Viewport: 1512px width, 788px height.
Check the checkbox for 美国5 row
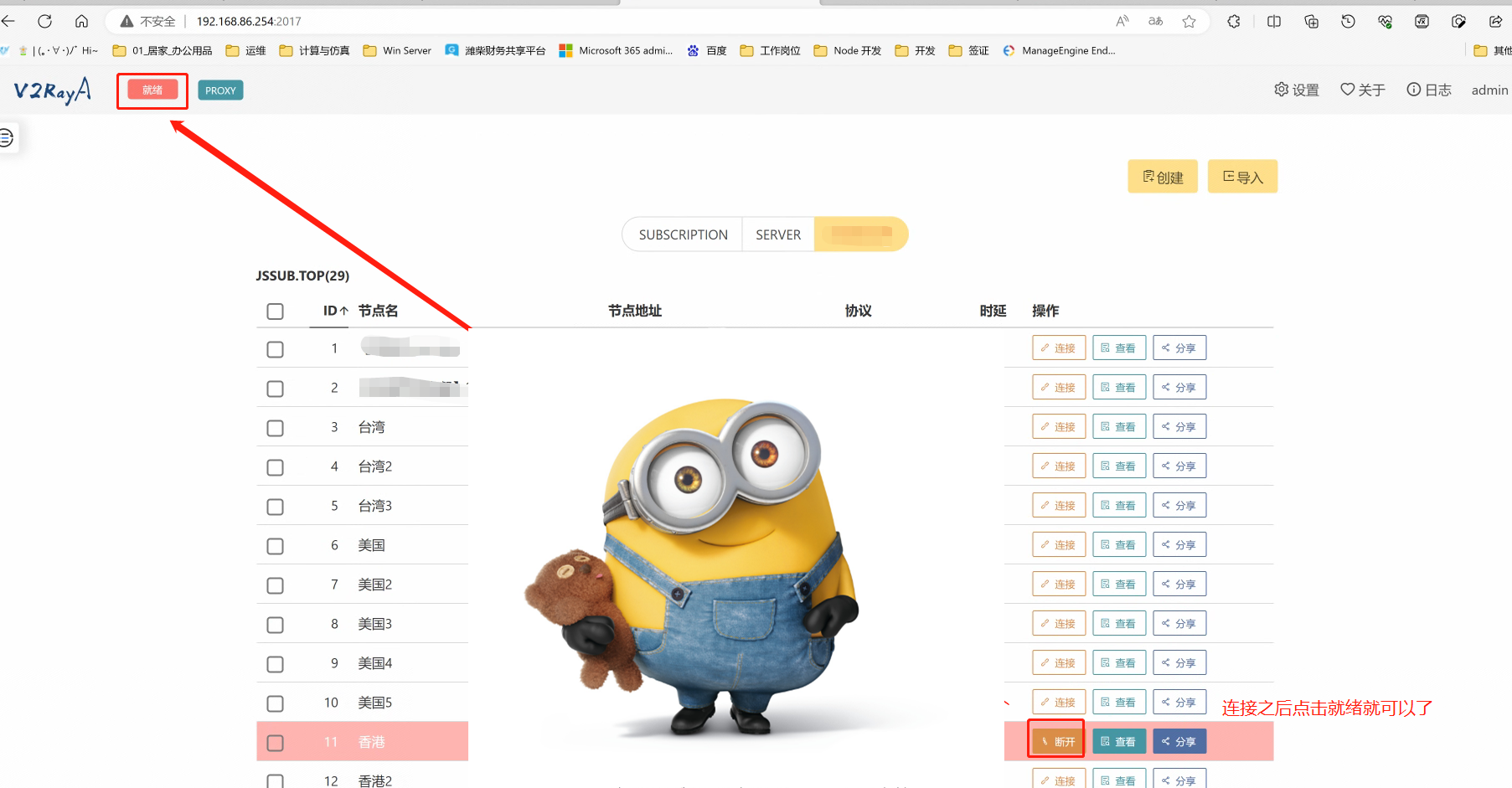(275, 703)
